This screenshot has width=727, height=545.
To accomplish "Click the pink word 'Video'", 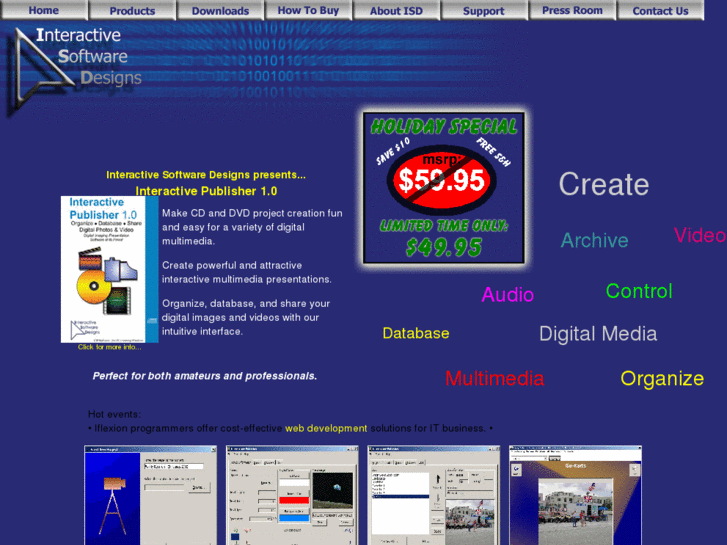I will pos(700,235).
